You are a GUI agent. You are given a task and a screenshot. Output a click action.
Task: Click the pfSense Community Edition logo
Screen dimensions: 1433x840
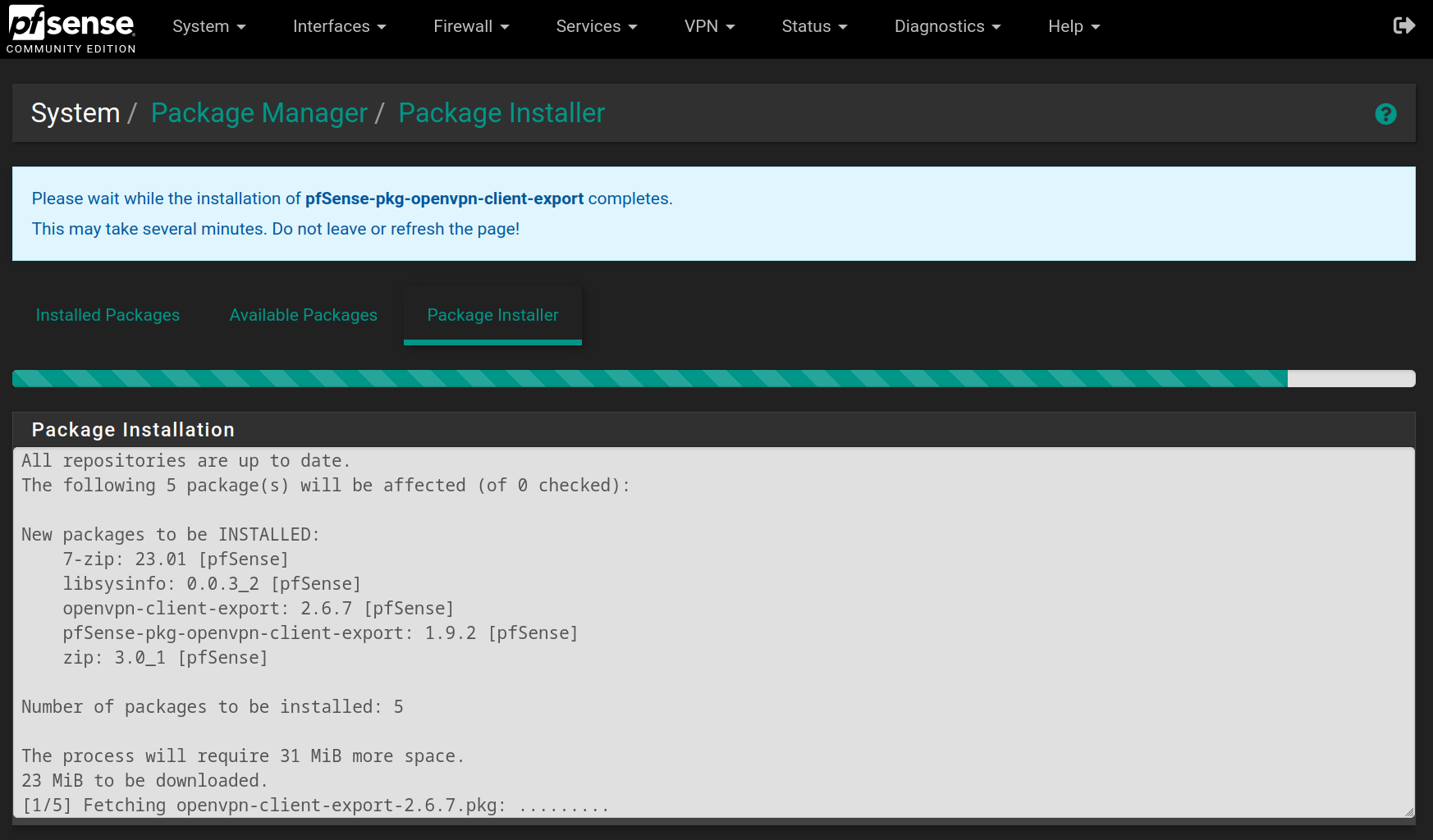point(71,29)
